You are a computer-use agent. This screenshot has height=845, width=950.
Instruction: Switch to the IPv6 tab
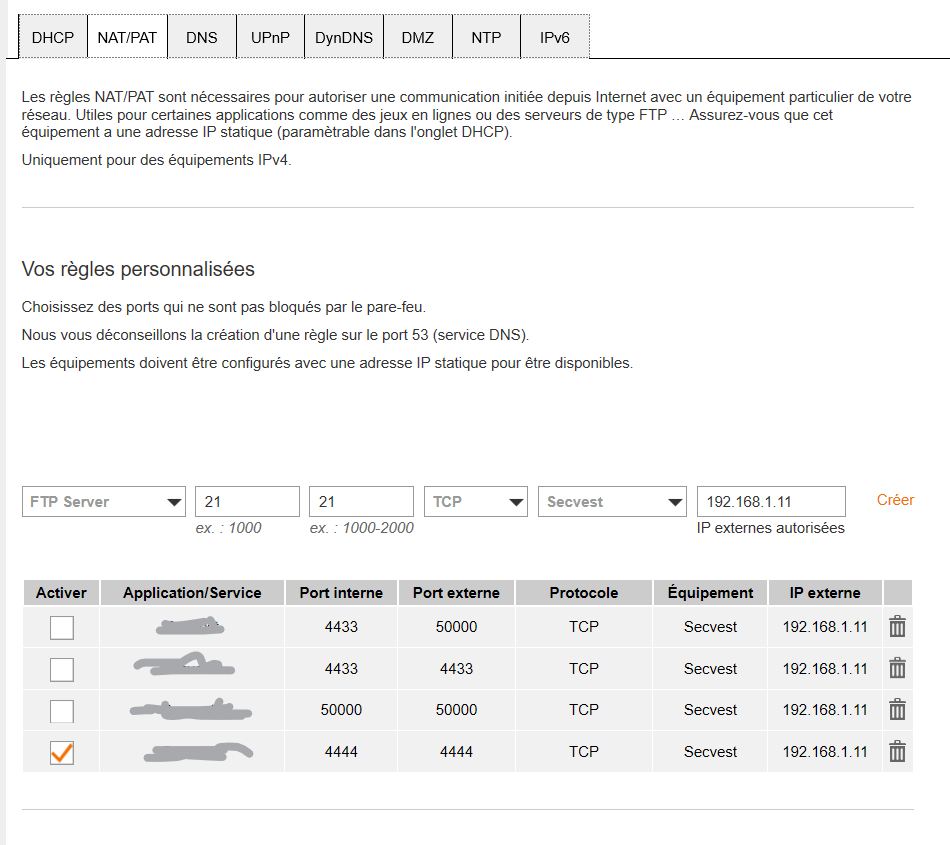[555, 38]
